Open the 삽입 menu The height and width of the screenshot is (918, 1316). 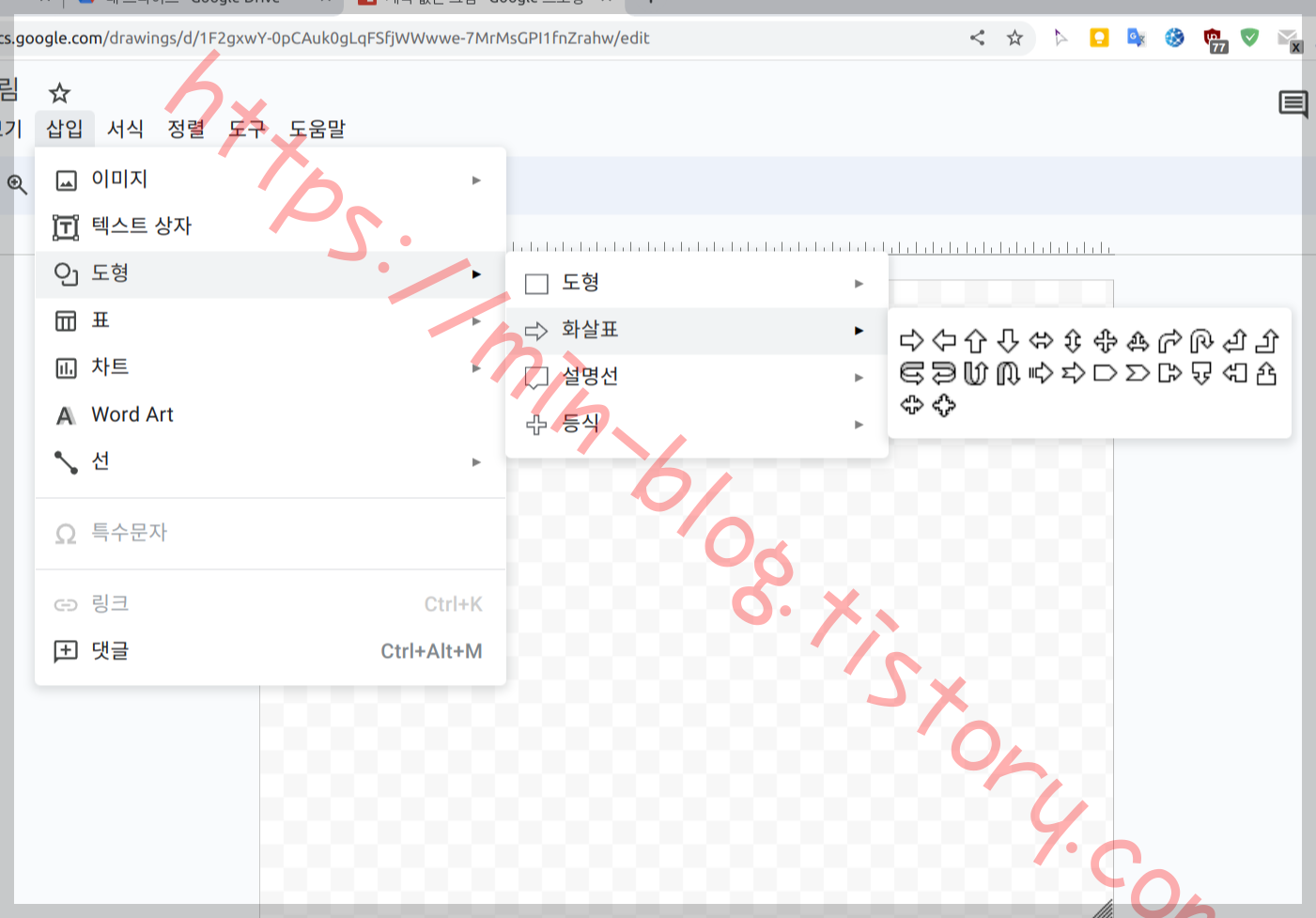click(64, 129)
